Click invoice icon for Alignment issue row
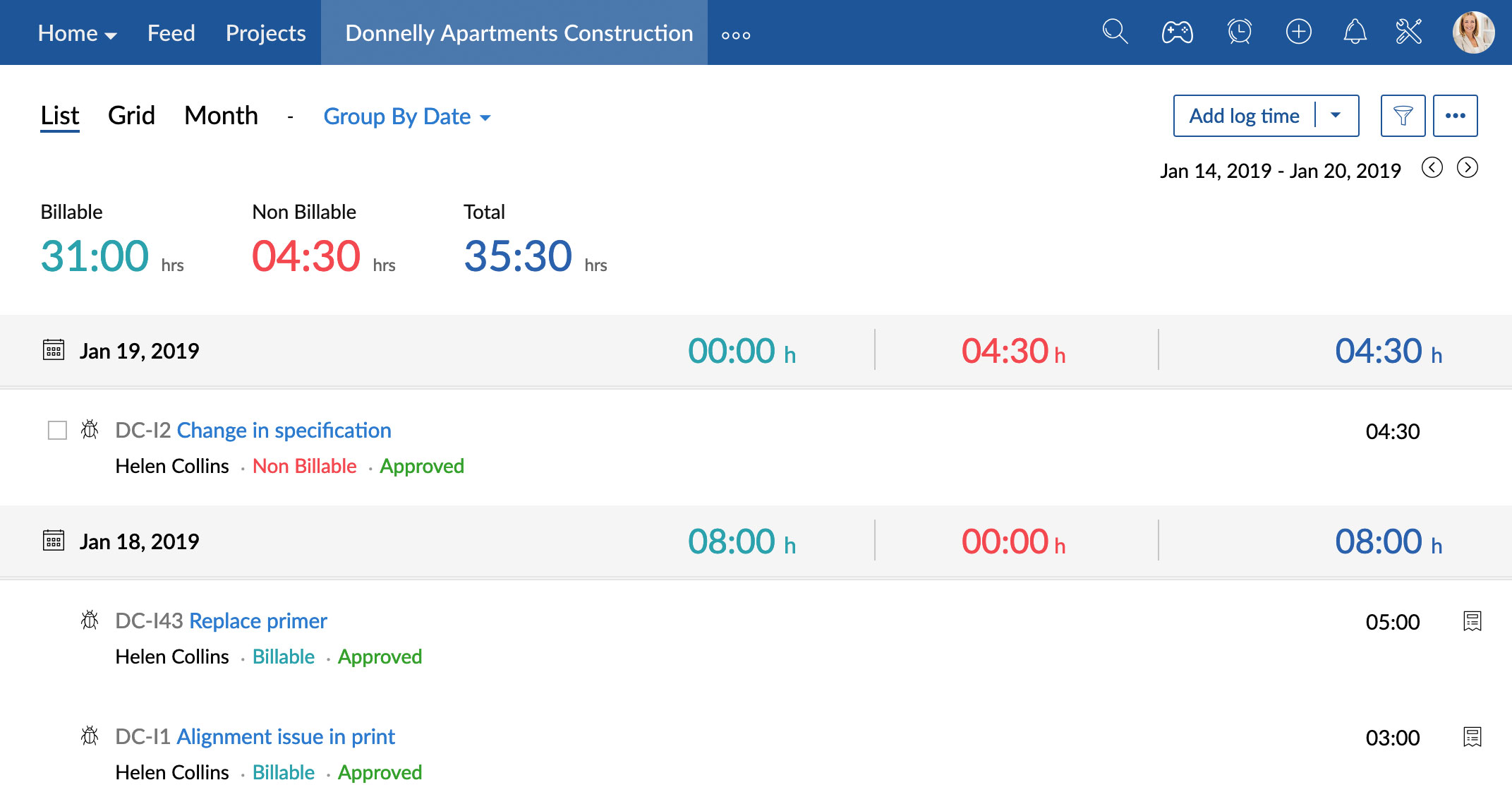This screenshot has width=1512, height=809. [1472, 737]
